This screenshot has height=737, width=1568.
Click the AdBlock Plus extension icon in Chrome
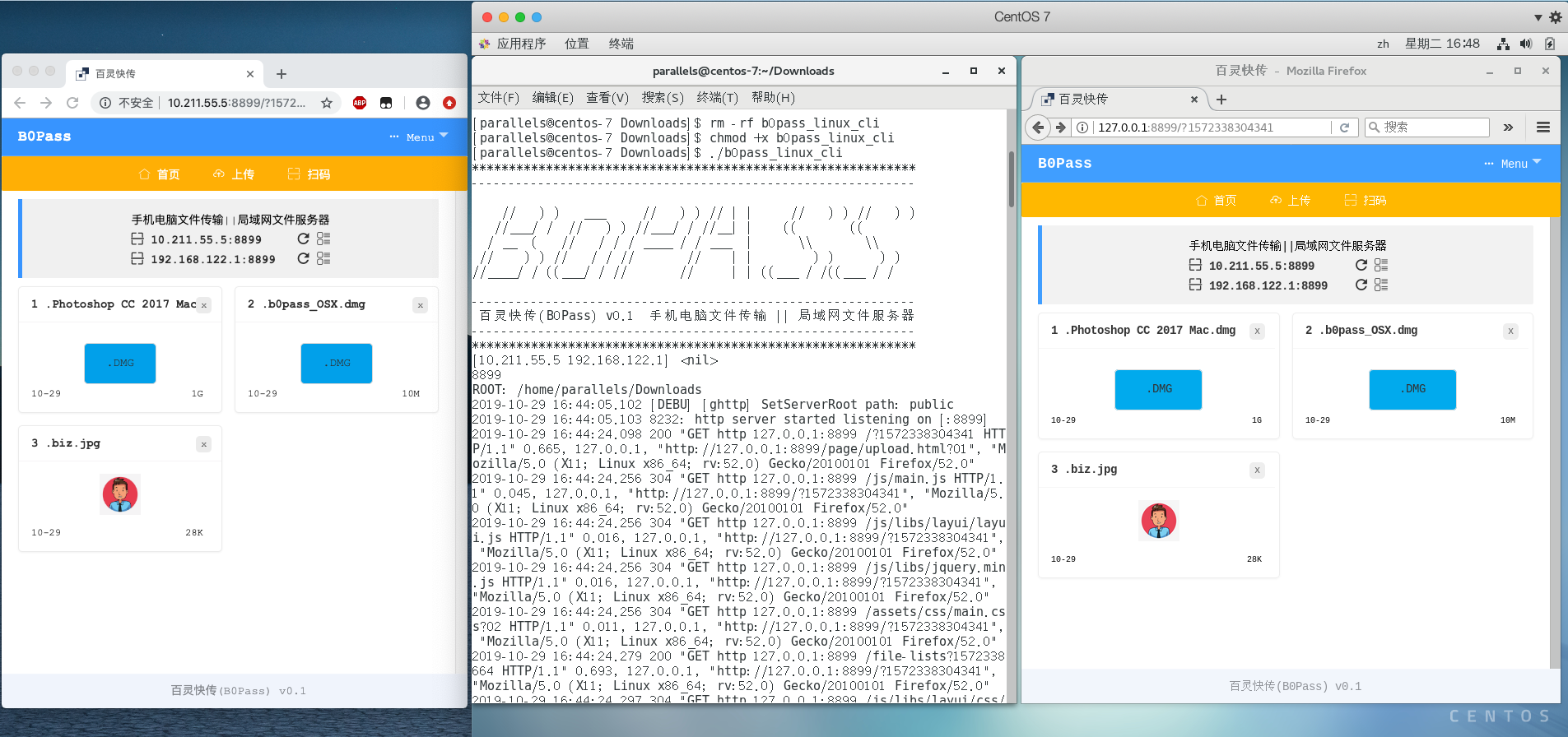click(x=360, y=103)
